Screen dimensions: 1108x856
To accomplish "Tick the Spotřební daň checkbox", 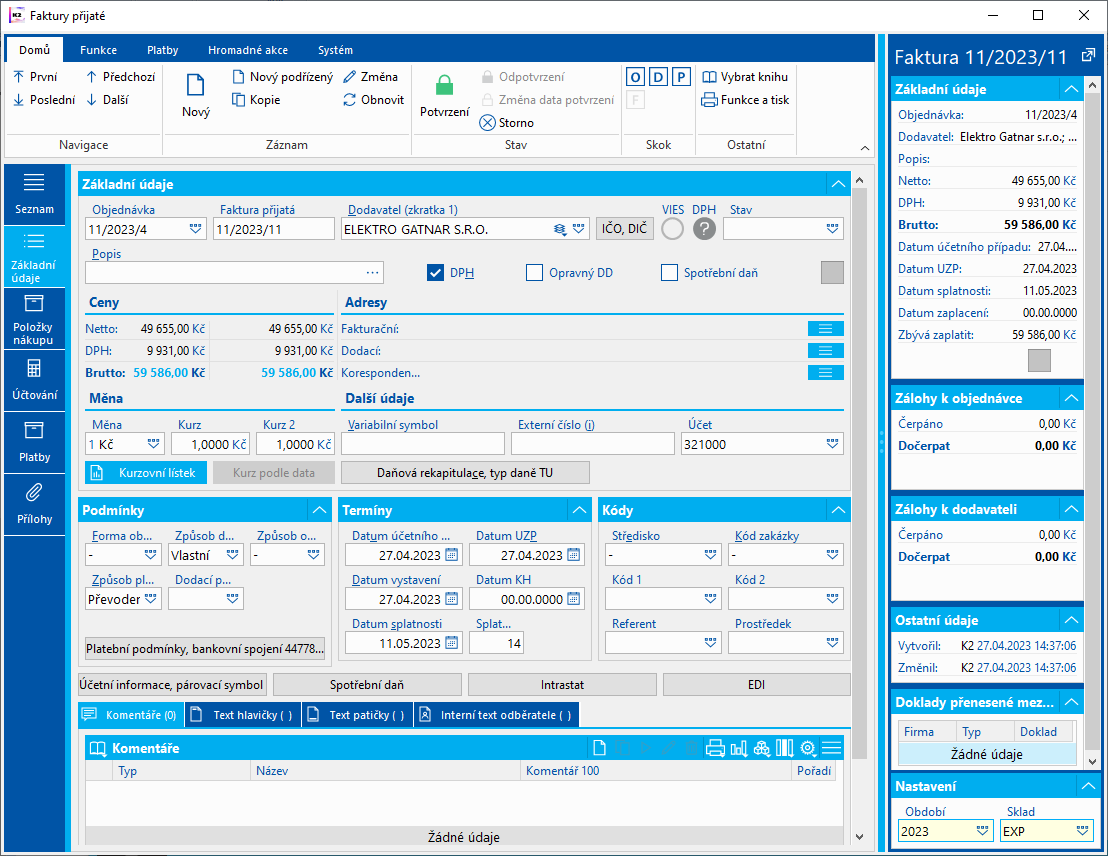I will 670,273.
